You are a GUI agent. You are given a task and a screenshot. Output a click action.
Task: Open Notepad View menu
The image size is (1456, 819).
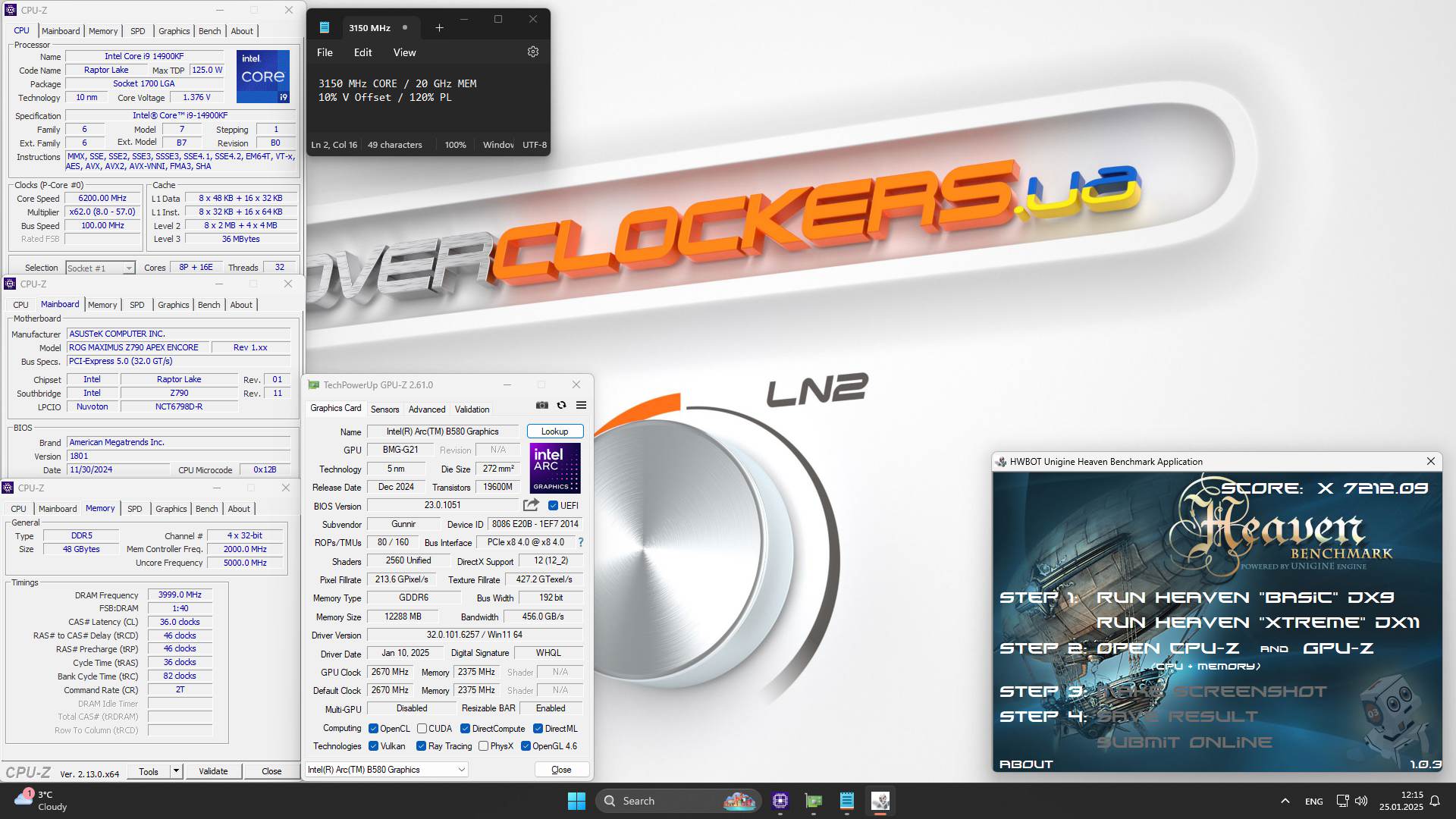point(404,52)
